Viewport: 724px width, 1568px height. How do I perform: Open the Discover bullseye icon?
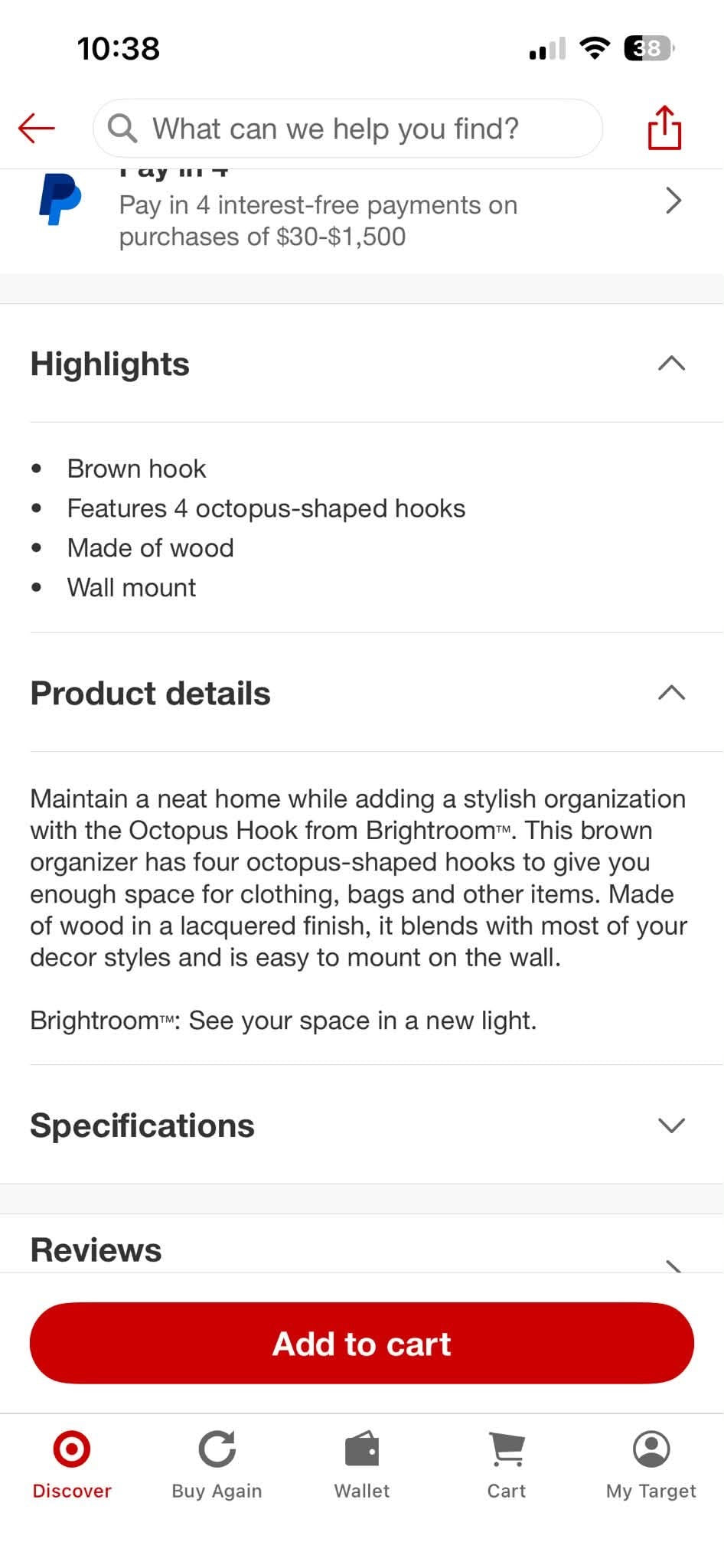click(72, 1449)
